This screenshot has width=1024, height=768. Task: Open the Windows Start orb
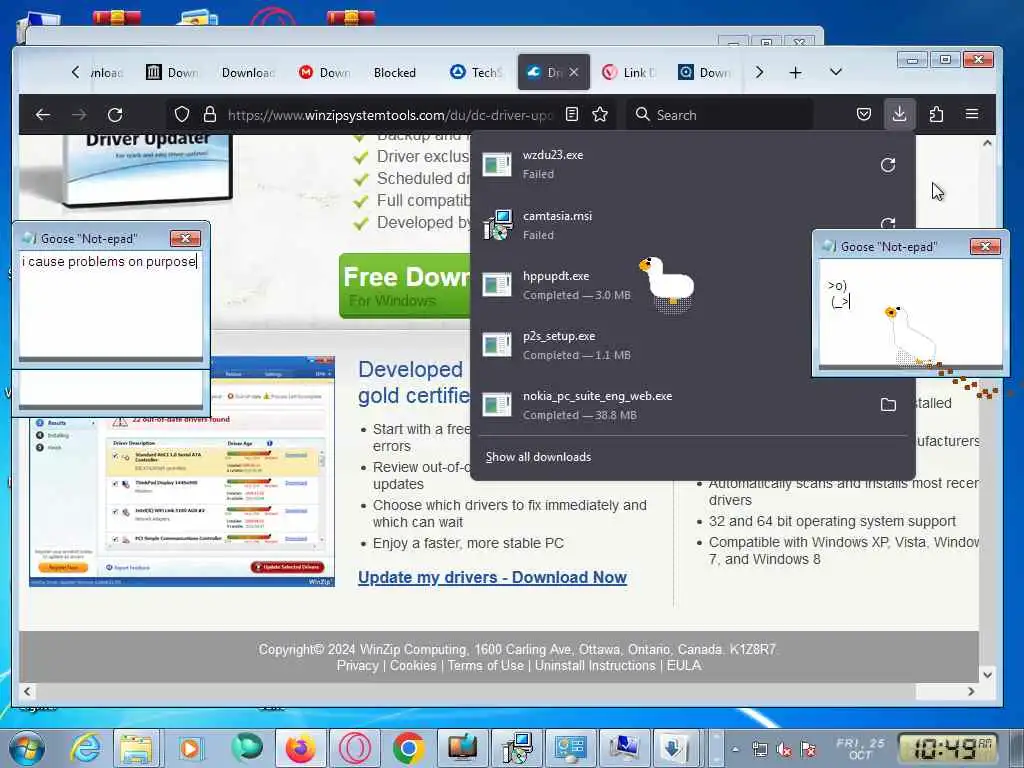(27, 748)
